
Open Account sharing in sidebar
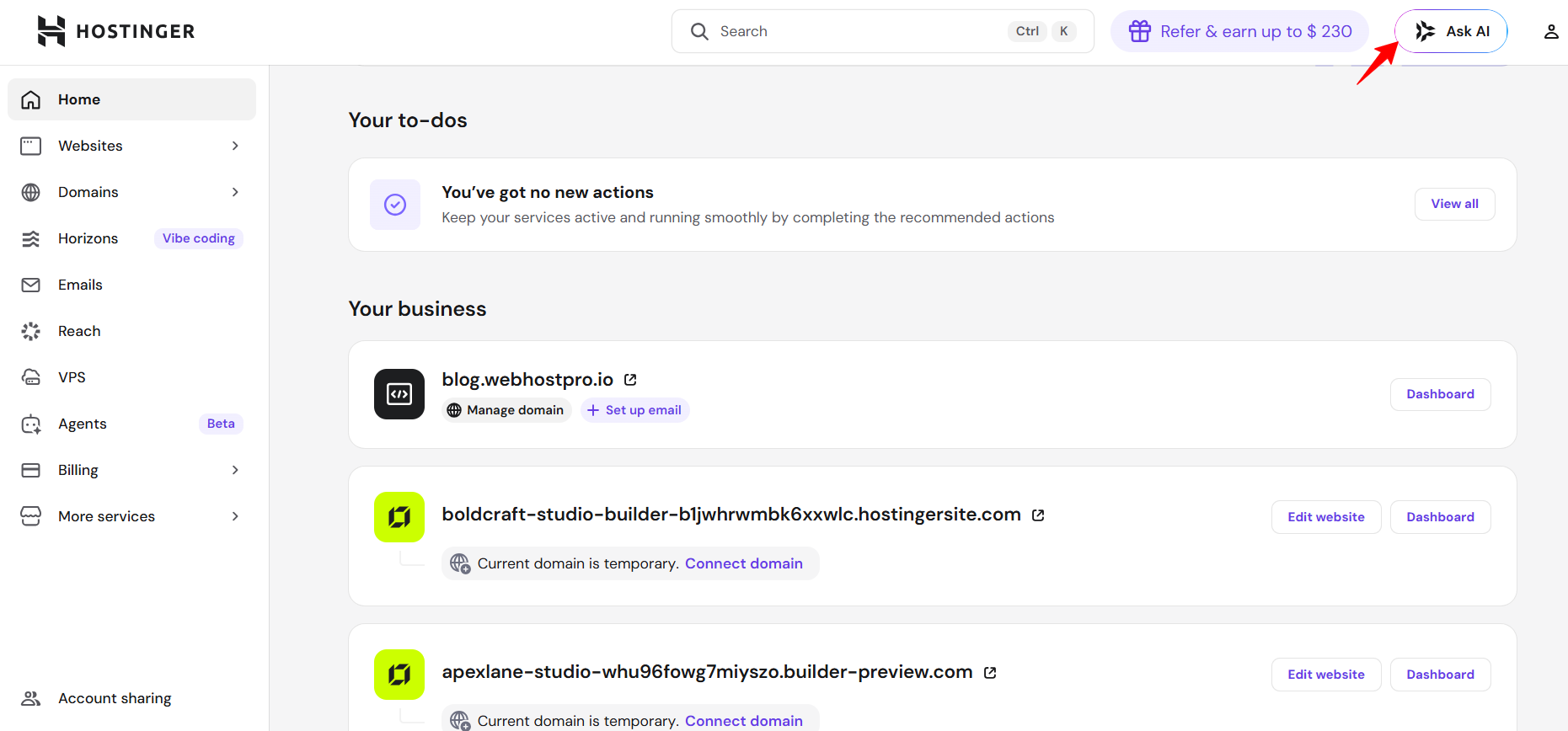(131, 698)
